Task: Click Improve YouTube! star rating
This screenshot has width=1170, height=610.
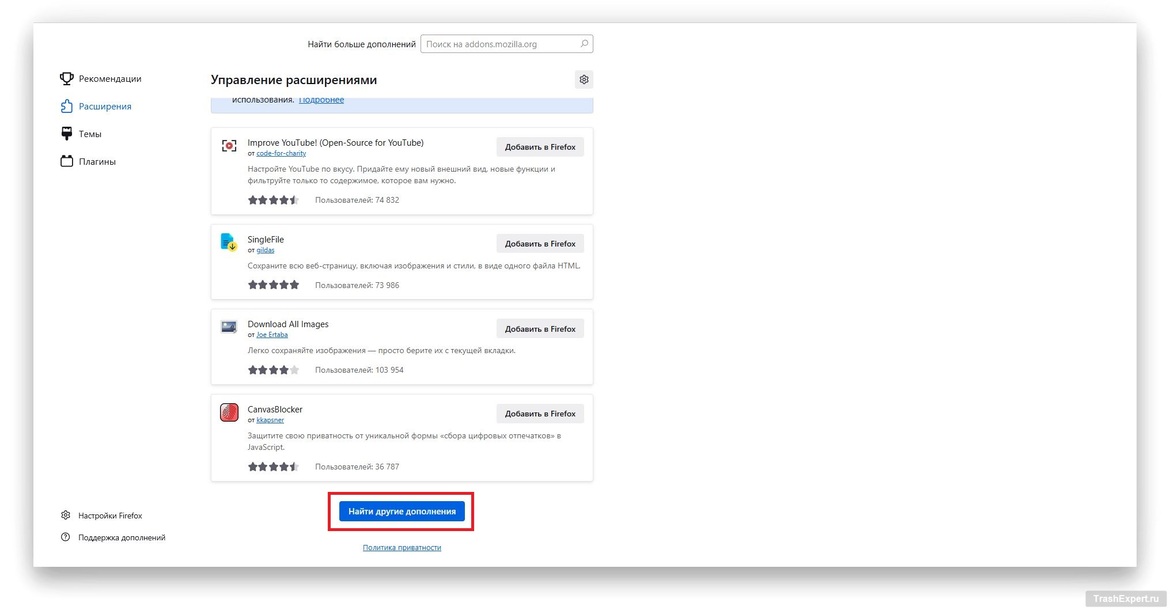Action: [x=274, y=200]
